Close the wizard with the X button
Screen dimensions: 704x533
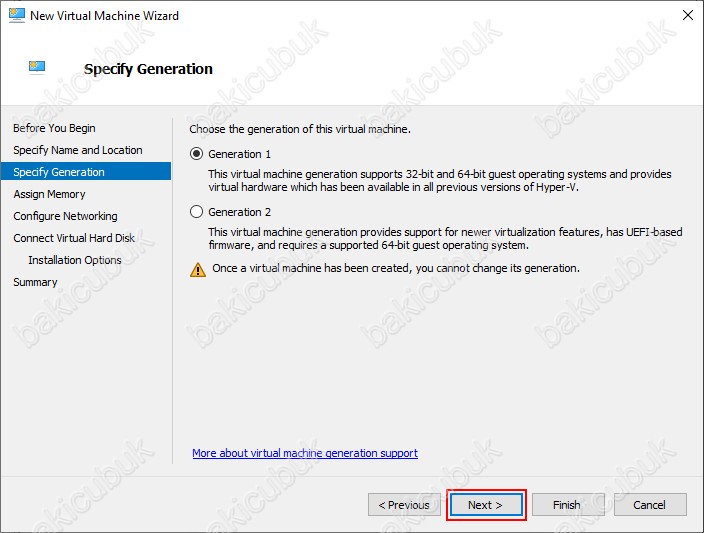click(687, 15)
